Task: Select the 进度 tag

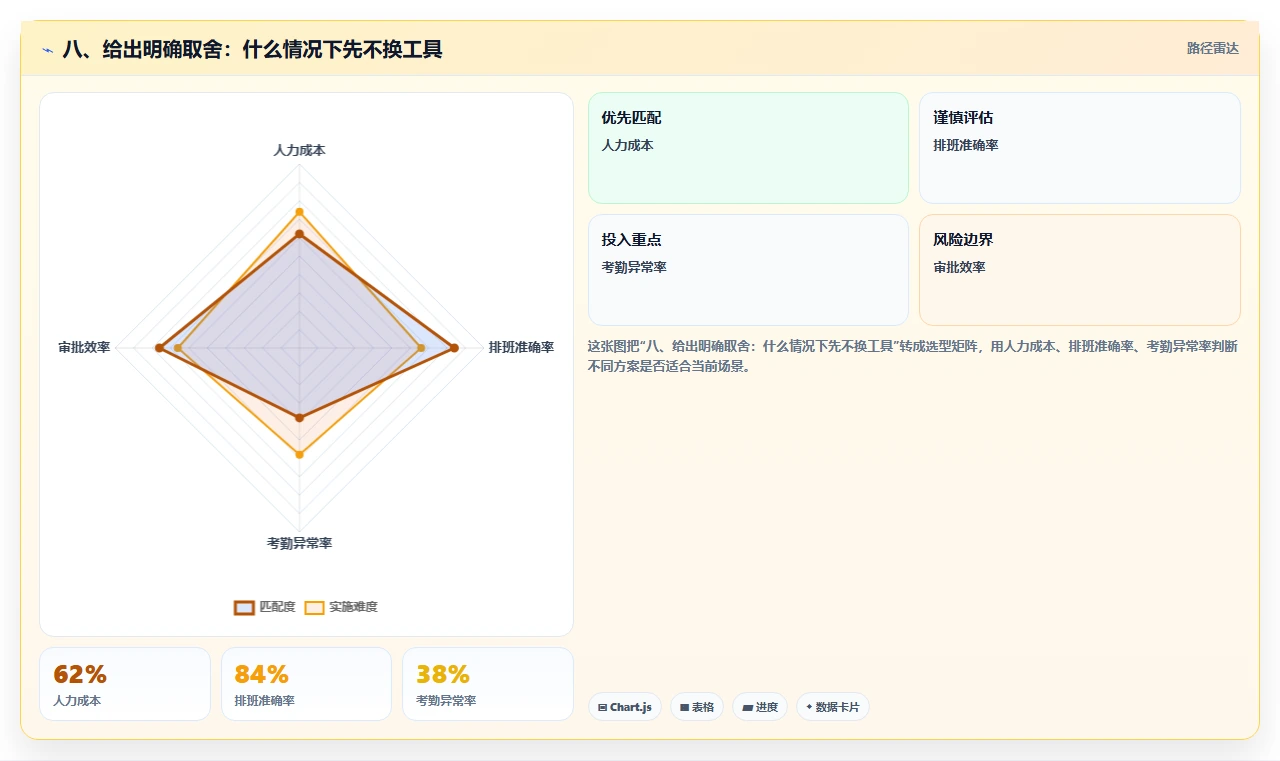Action: (x=760, y=707)
